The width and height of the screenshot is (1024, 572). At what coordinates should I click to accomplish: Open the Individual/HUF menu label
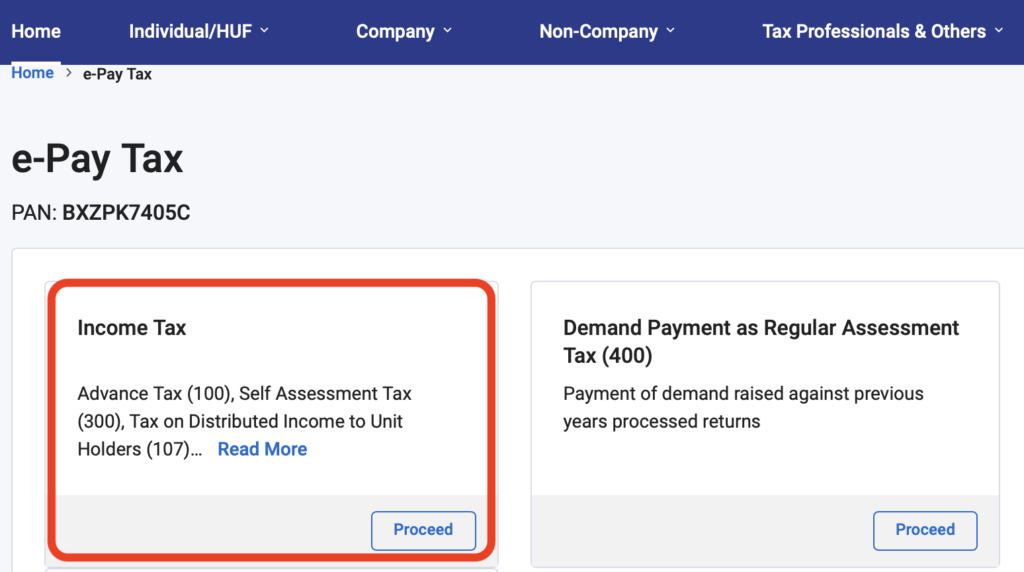[x=190, y=31]
